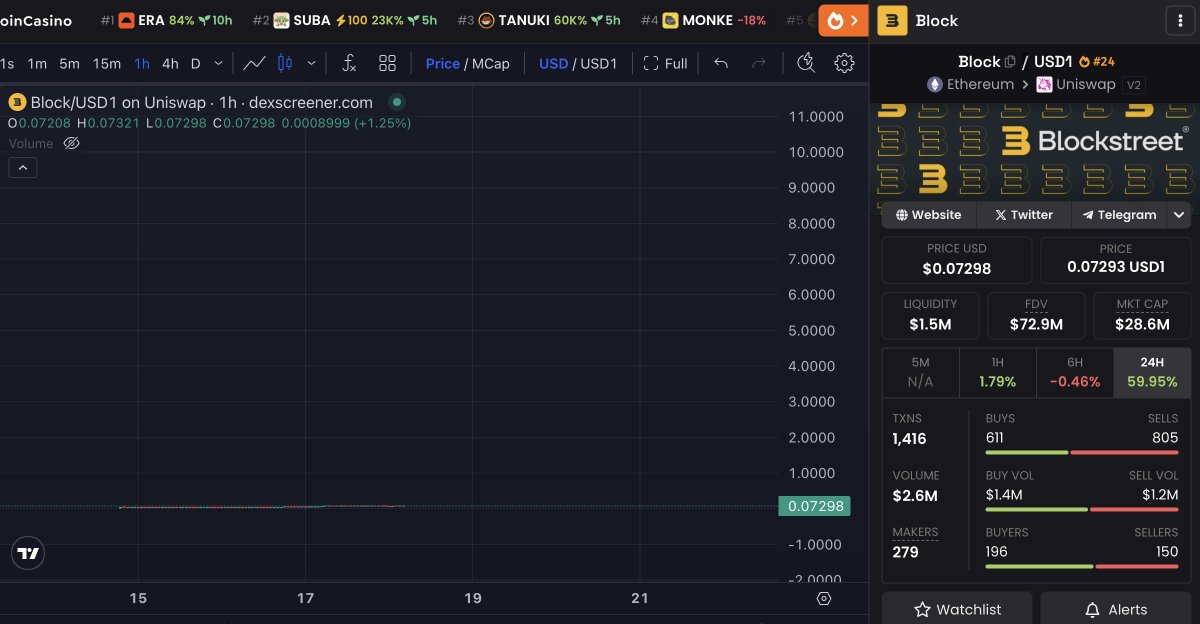Select the 1s timeframe

pos(7,63)
